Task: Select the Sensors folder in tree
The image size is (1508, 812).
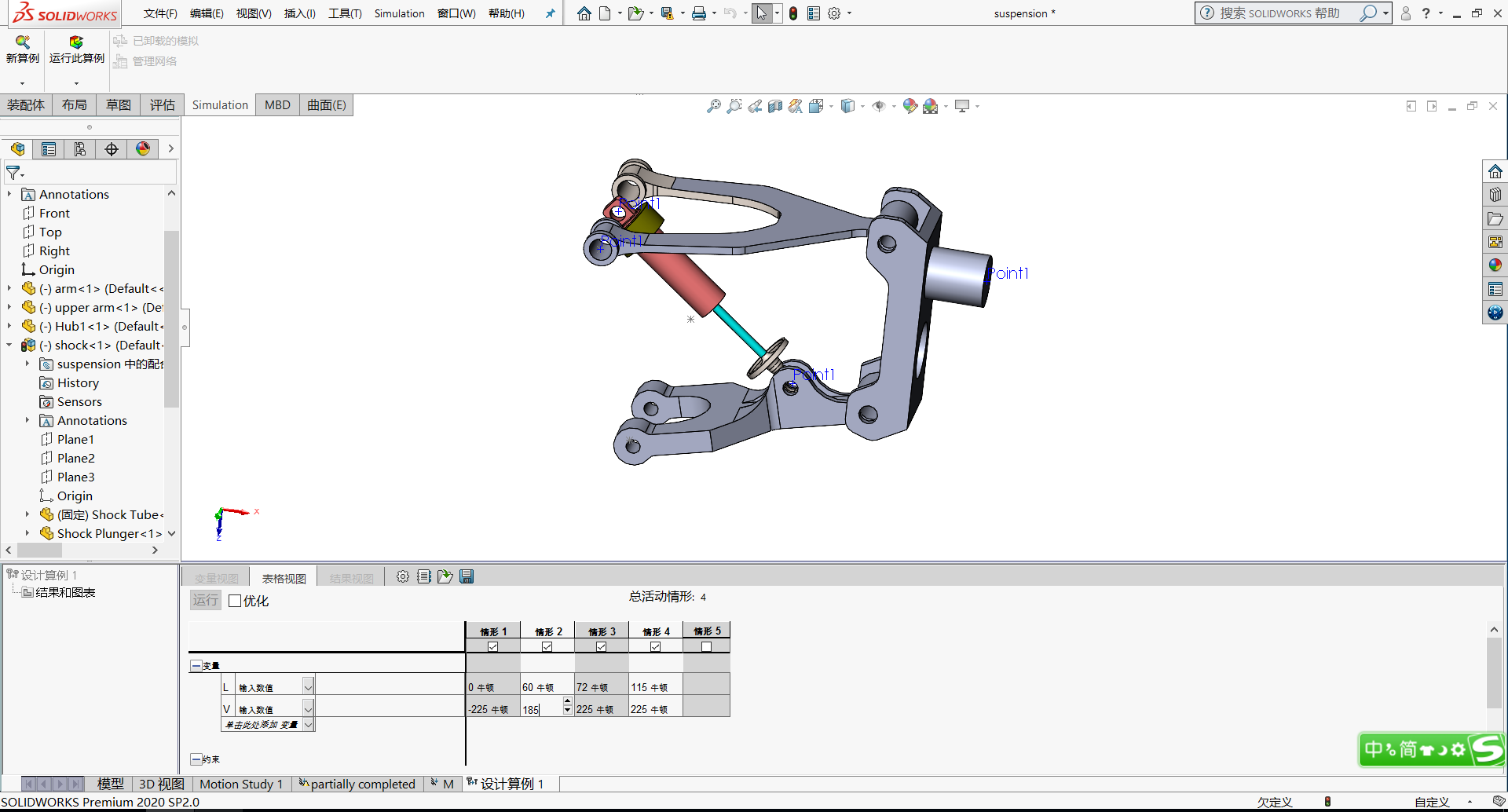Action: pyautogui.click(x=79, y=402)
